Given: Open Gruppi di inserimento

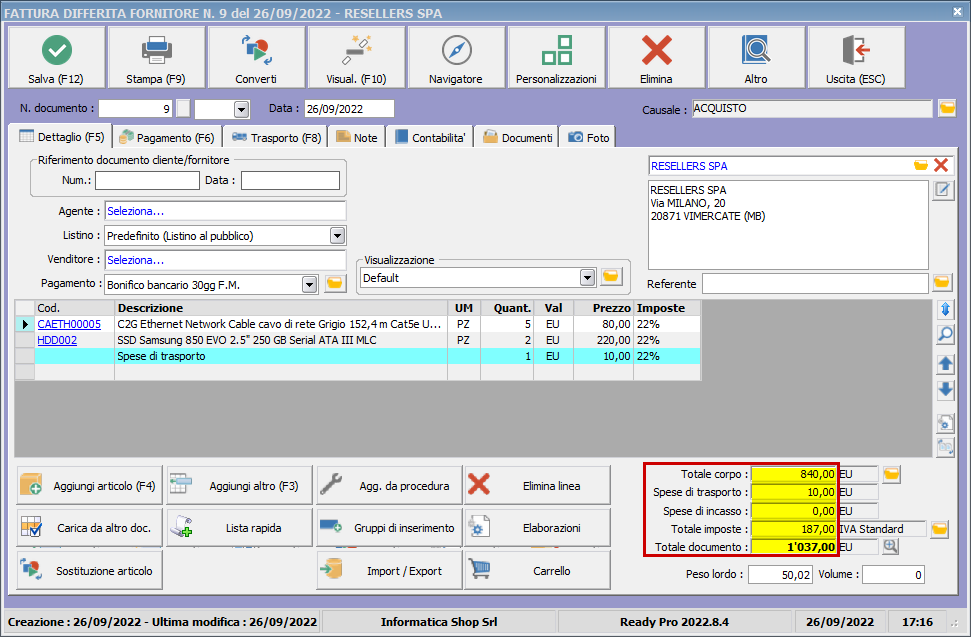Looking at the screenshot, I should [389, 527].
